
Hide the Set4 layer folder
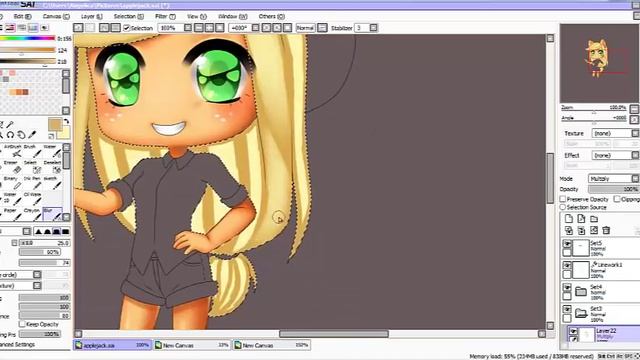pyautogui.click(x=567, y=287)
